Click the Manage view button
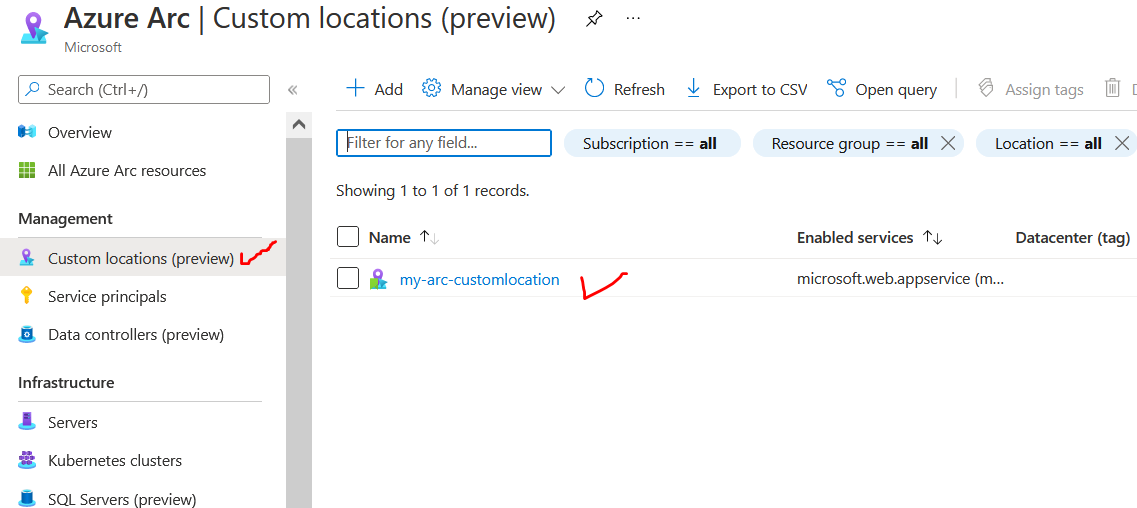Viewport: 1137px width, 508px height. click(494, 89)
